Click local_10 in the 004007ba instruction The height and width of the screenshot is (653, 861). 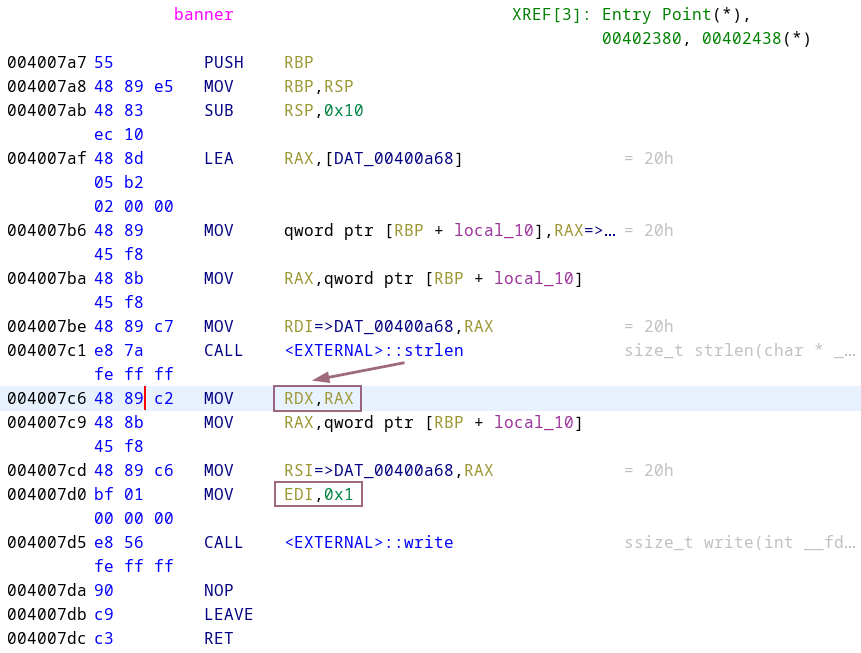(x=533, y=278)
